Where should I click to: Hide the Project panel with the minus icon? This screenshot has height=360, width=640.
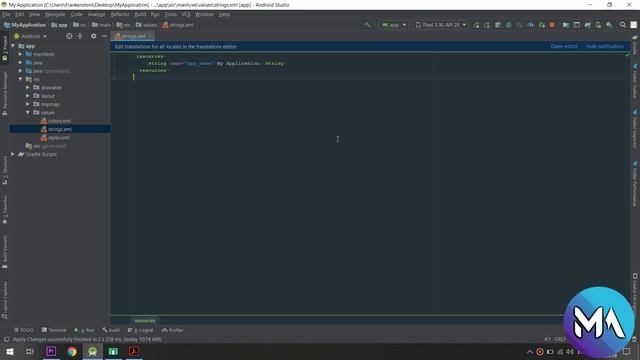click(x=104, y=36)
